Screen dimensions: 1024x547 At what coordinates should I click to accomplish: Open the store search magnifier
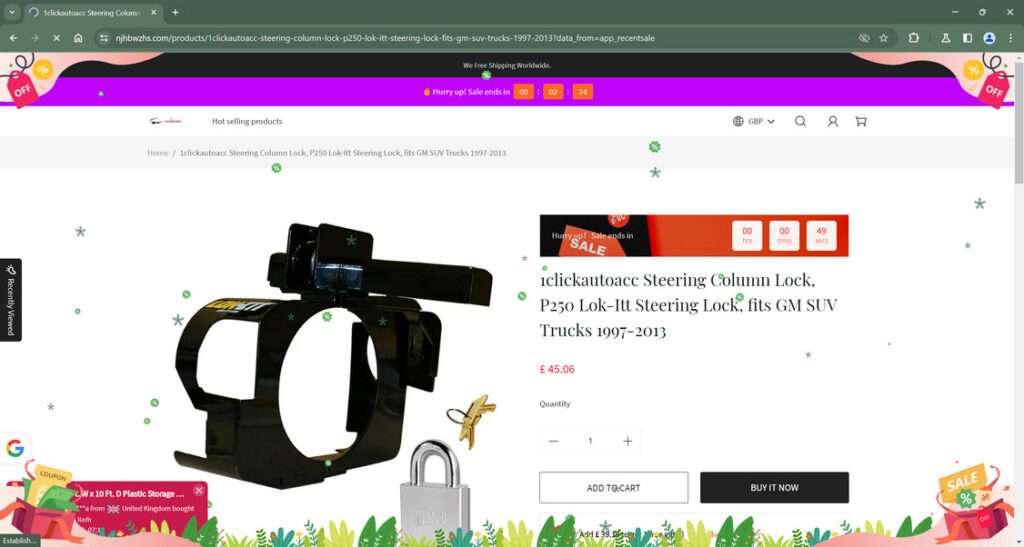pos(800,121)
